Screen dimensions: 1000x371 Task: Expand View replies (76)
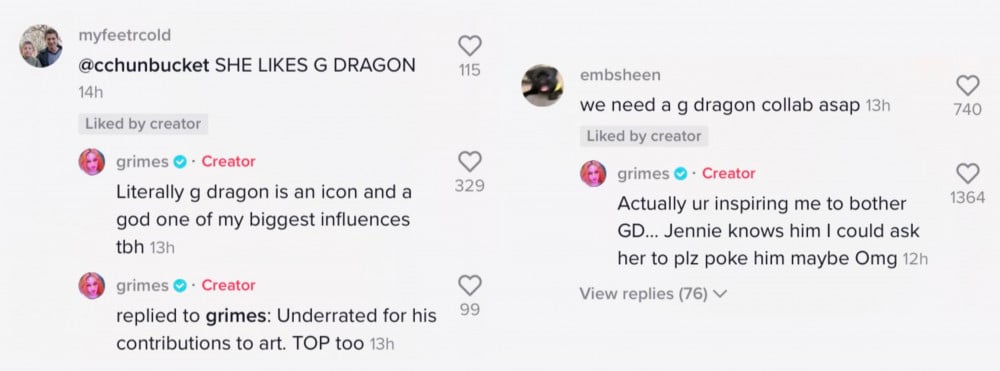pos(653,294)
